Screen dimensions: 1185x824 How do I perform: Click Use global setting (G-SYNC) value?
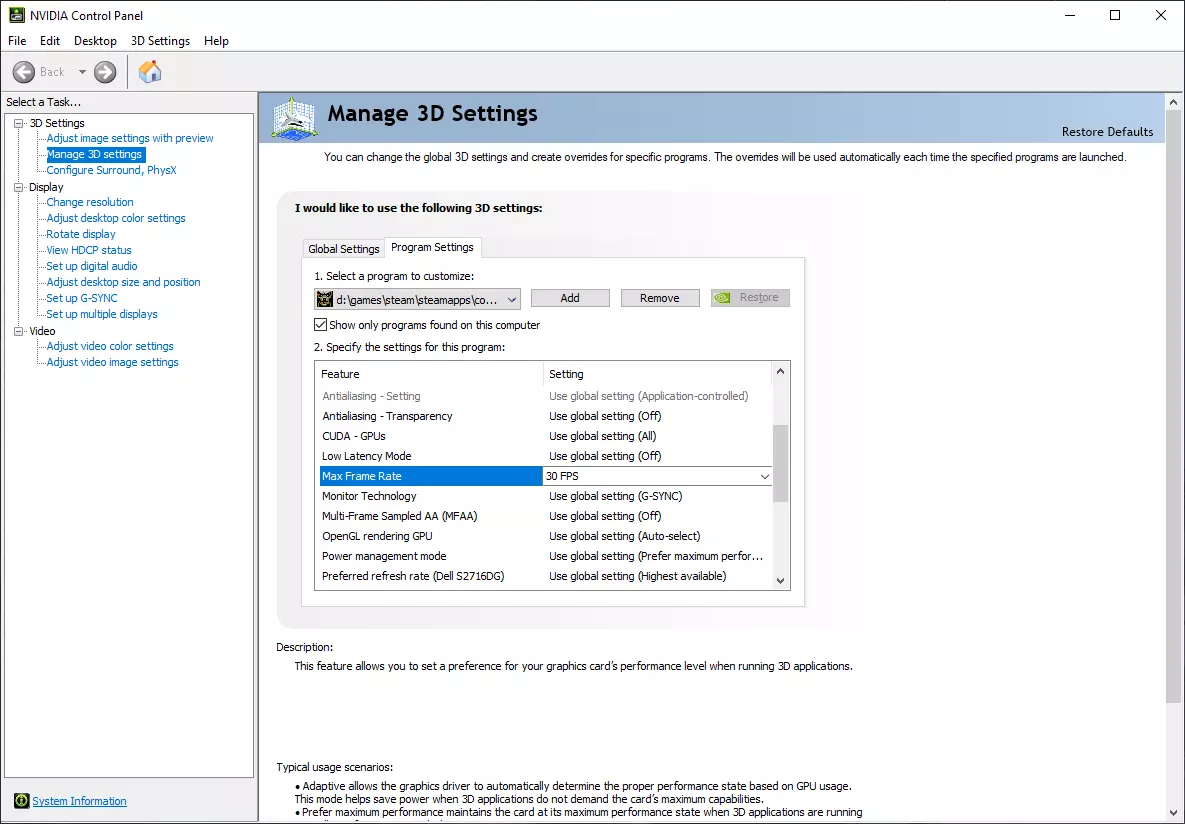[615, 497]
